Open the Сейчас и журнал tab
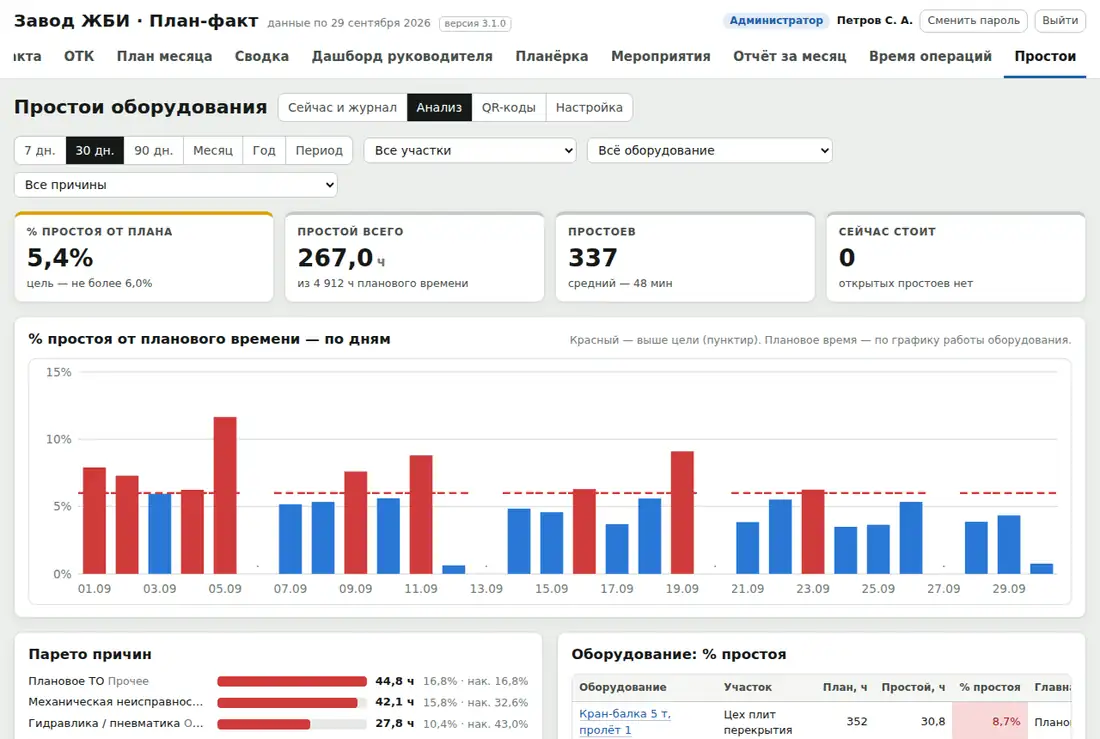1100x739 pixels. click(342, 107)
